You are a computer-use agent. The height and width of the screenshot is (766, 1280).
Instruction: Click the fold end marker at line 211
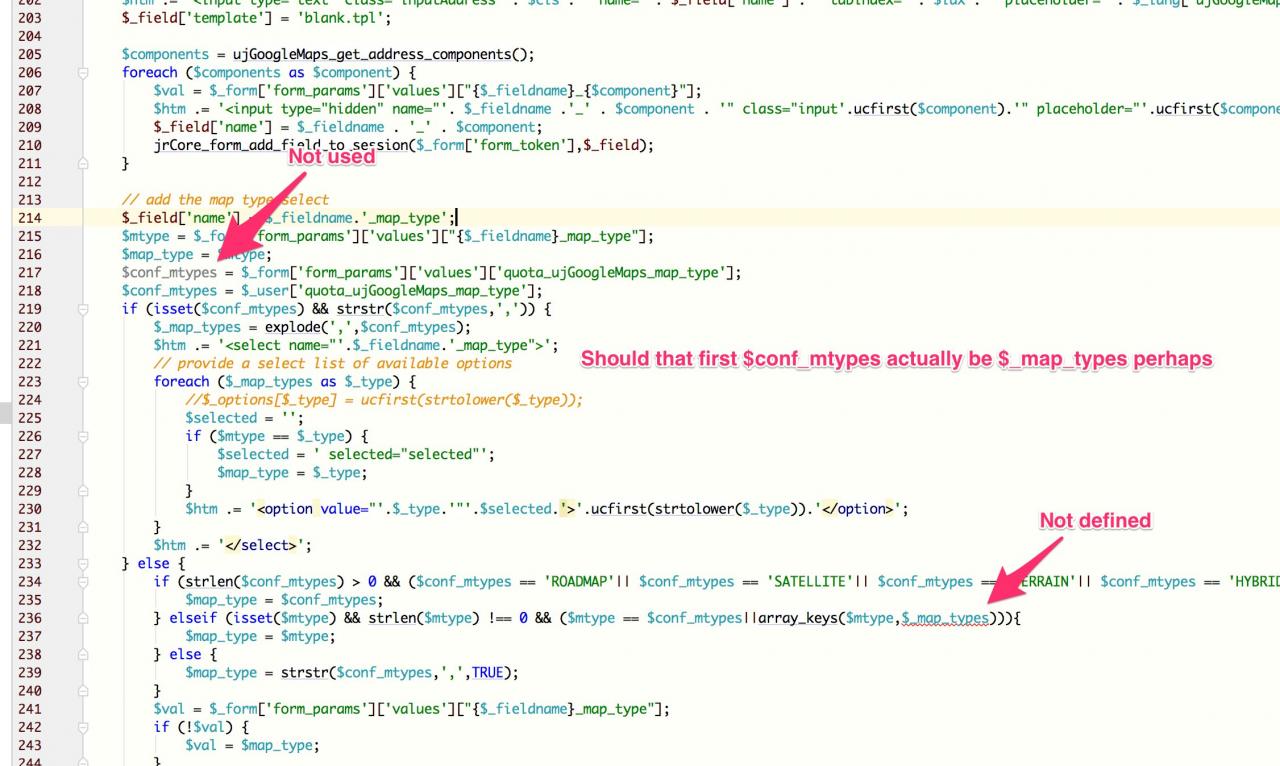coord(83,163)
